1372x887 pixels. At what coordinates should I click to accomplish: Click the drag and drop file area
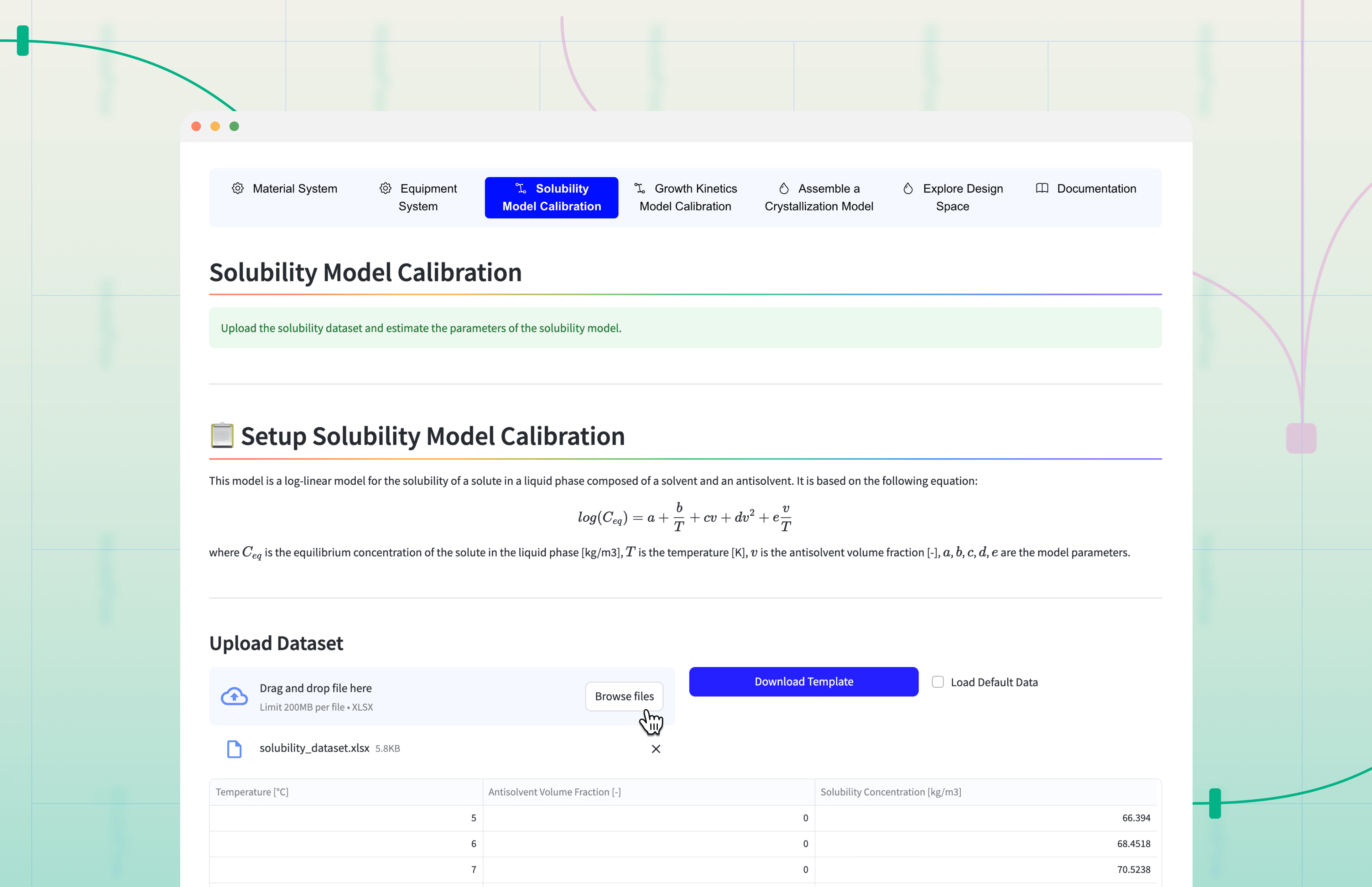pos(403,696)
